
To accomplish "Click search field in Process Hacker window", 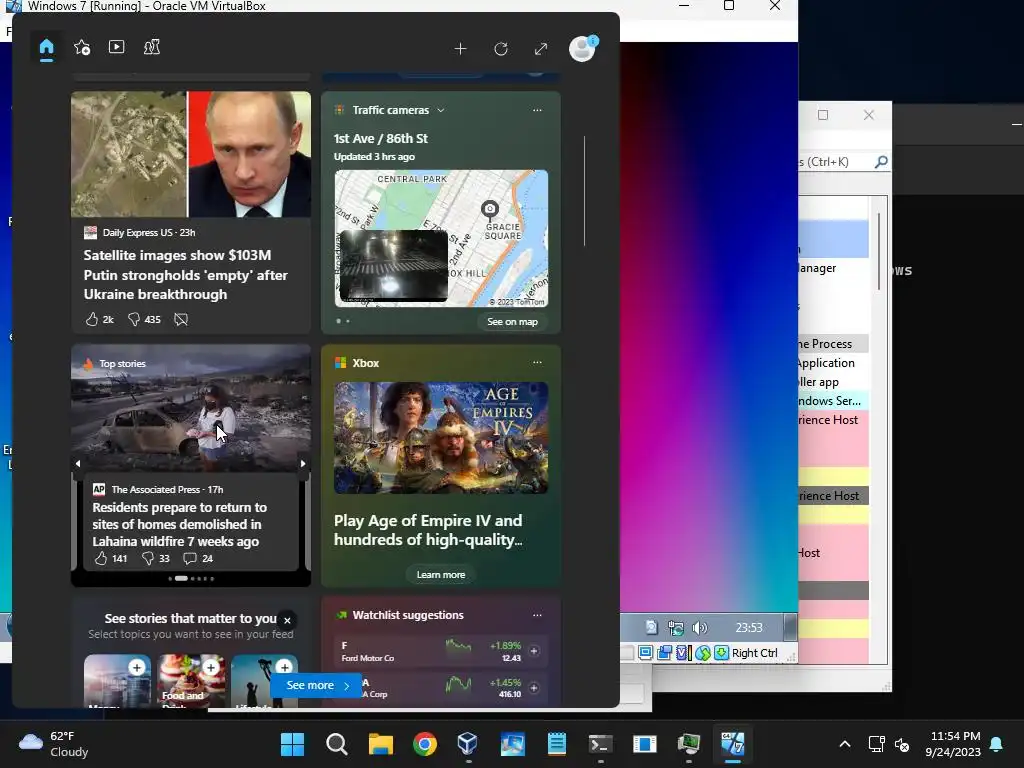I will pyautogui.click(x=836, y=162).
